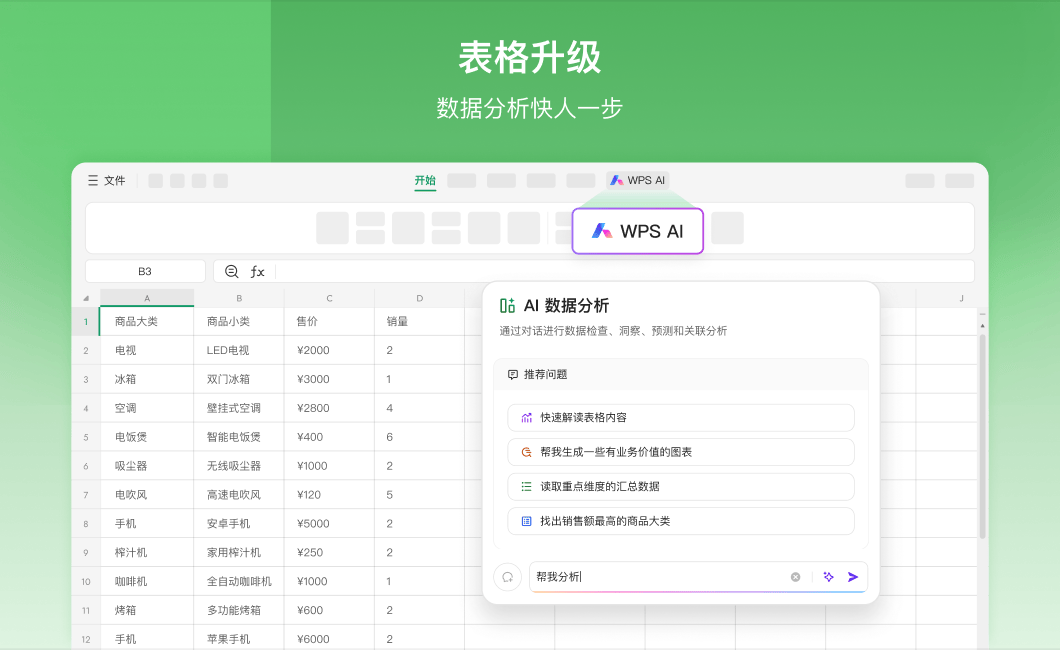1060x650 pixels.
Task: Click the sparkle AI icon in the input box
Action: tap(828, 576)
